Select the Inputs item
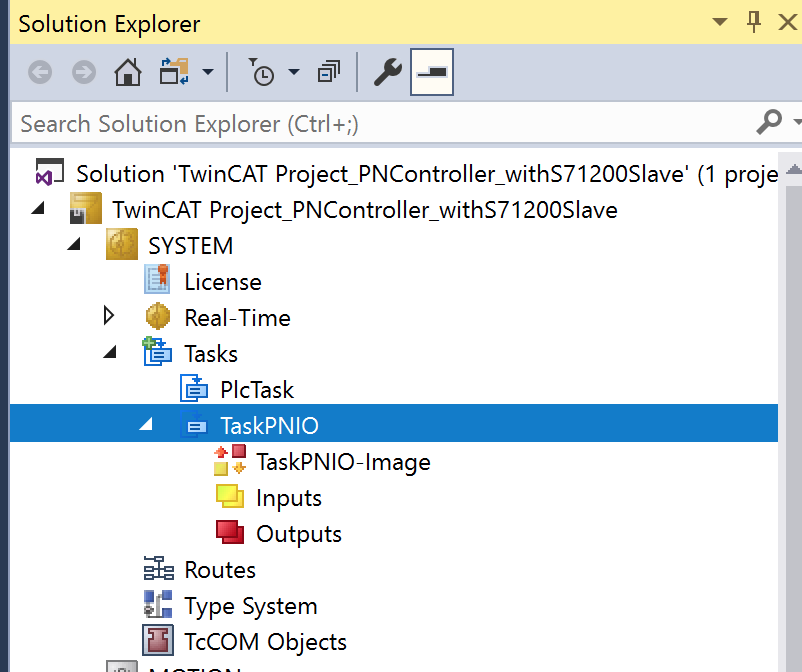Screen dimensions: 802x672 [x=288, y=499]
